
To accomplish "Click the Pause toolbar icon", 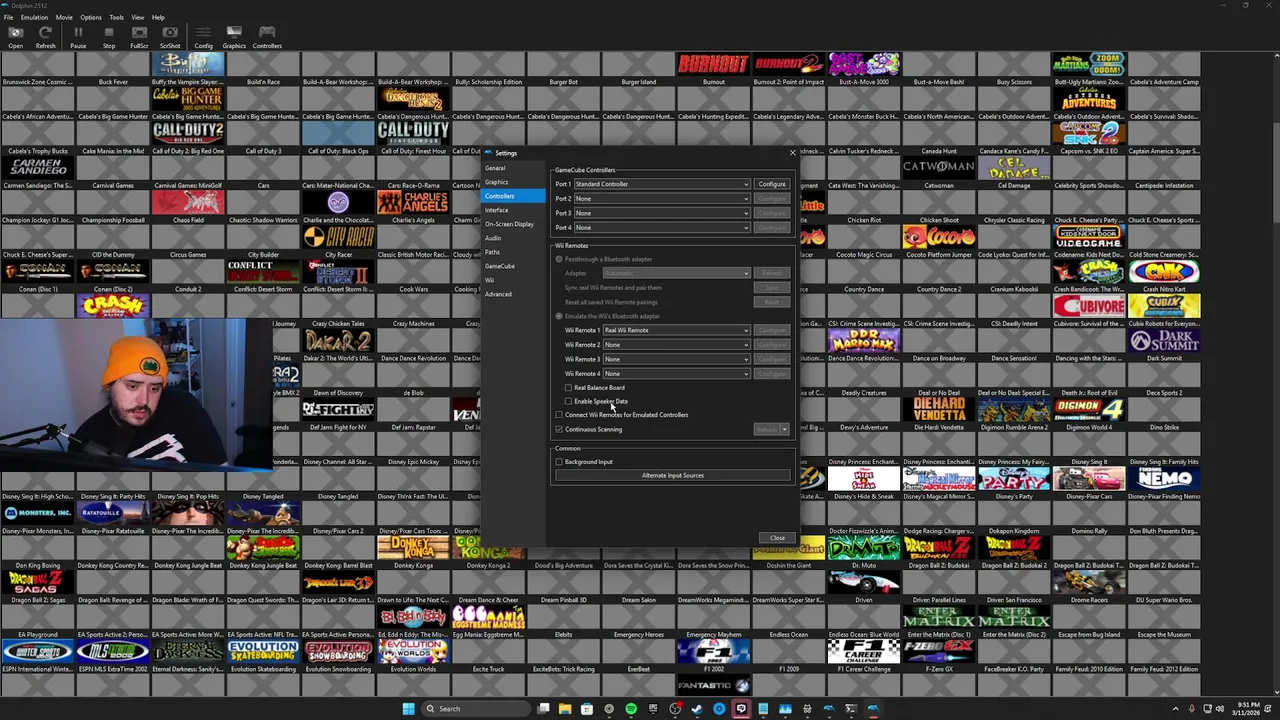I will point(78,33).
